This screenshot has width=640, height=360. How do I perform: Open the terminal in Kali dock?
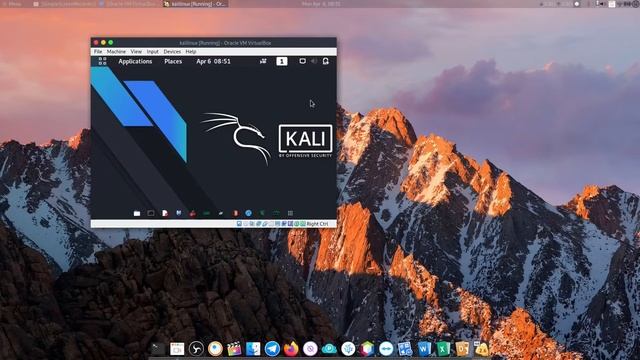pos(151,213)
